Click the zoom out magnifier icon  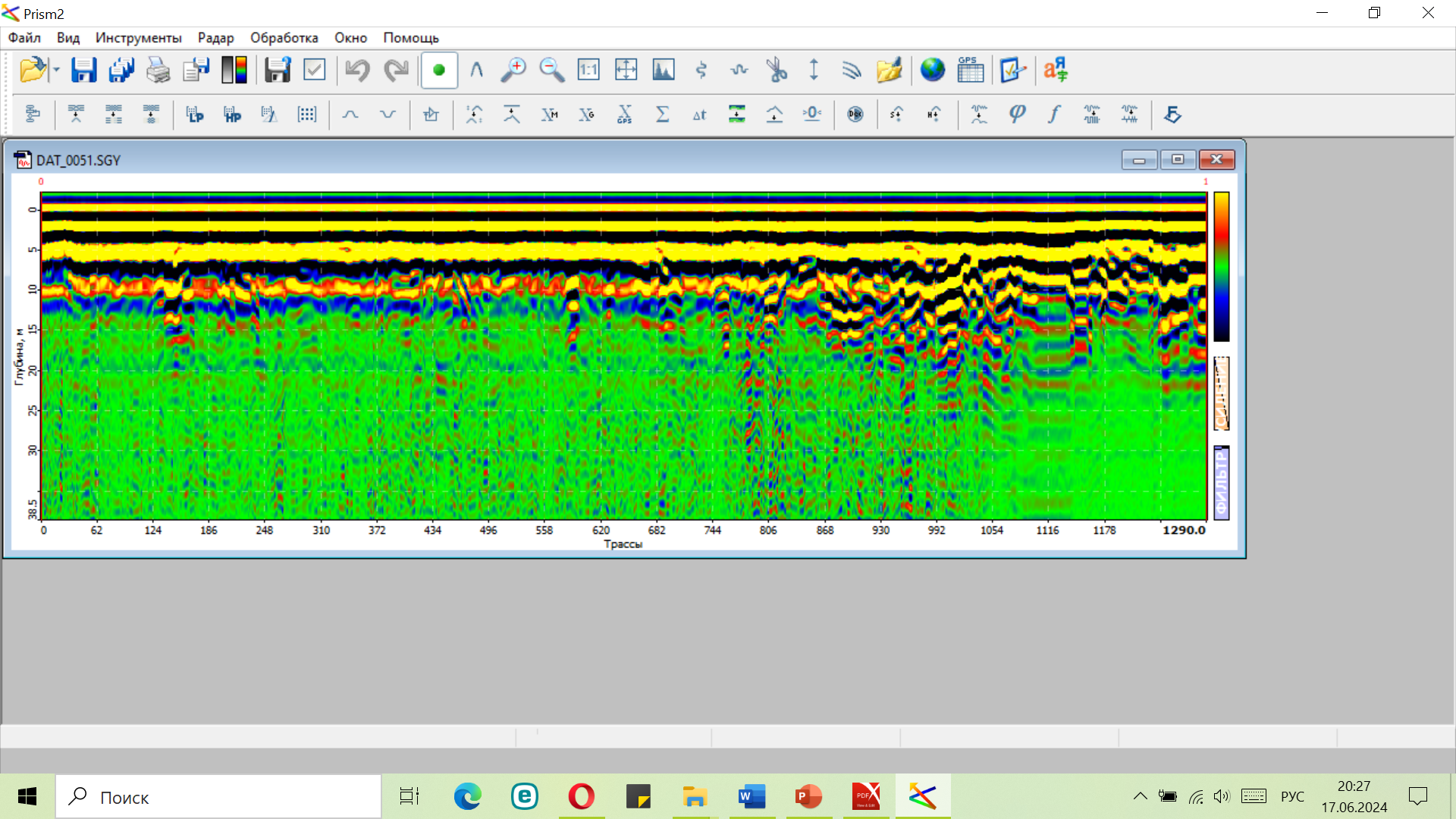(551, 70)
